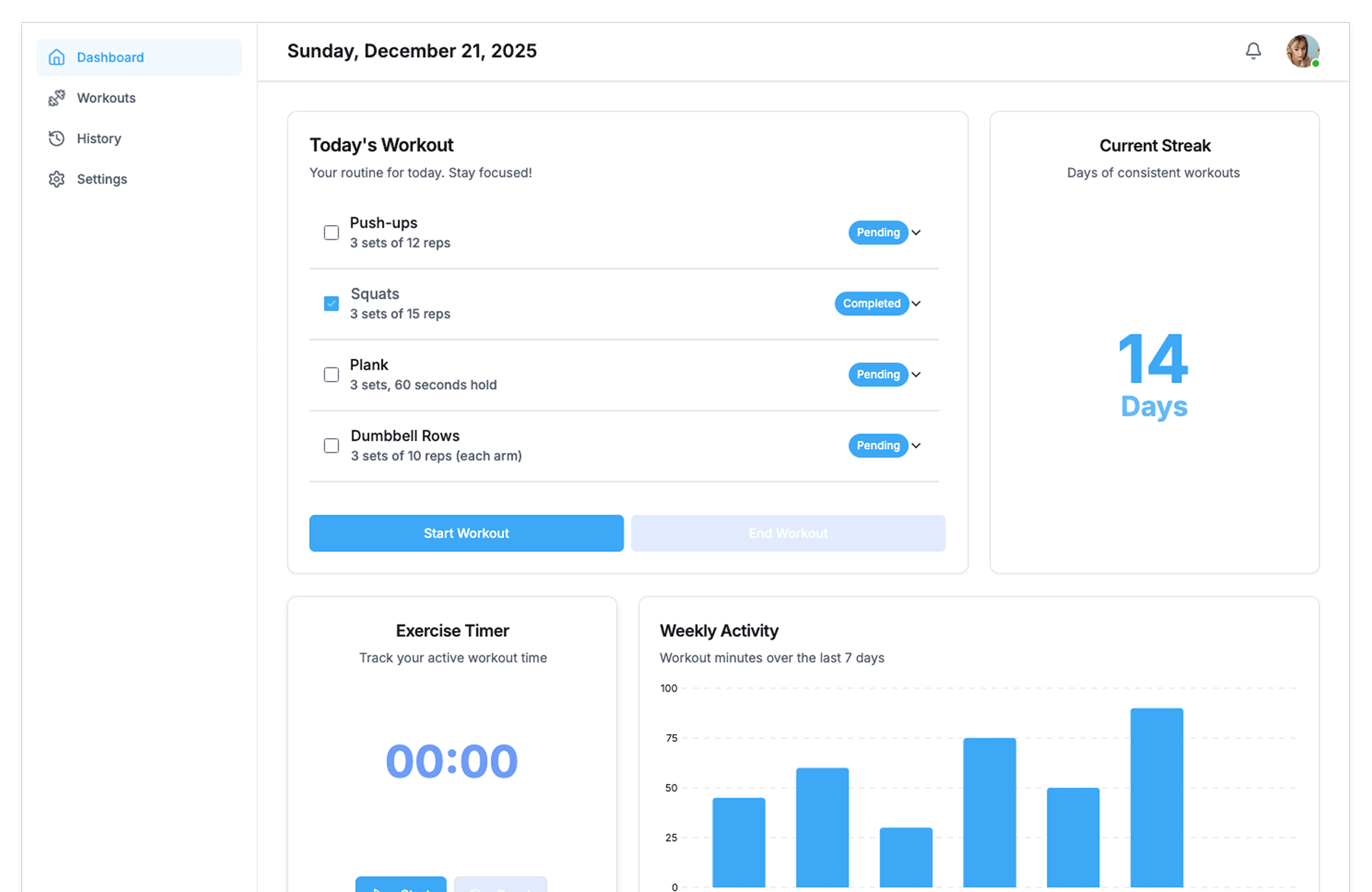This screenshot has height=892, width=1372.
Task: Tick the Dumbbell Rows checkbox
Action: [x=331, y=445]
